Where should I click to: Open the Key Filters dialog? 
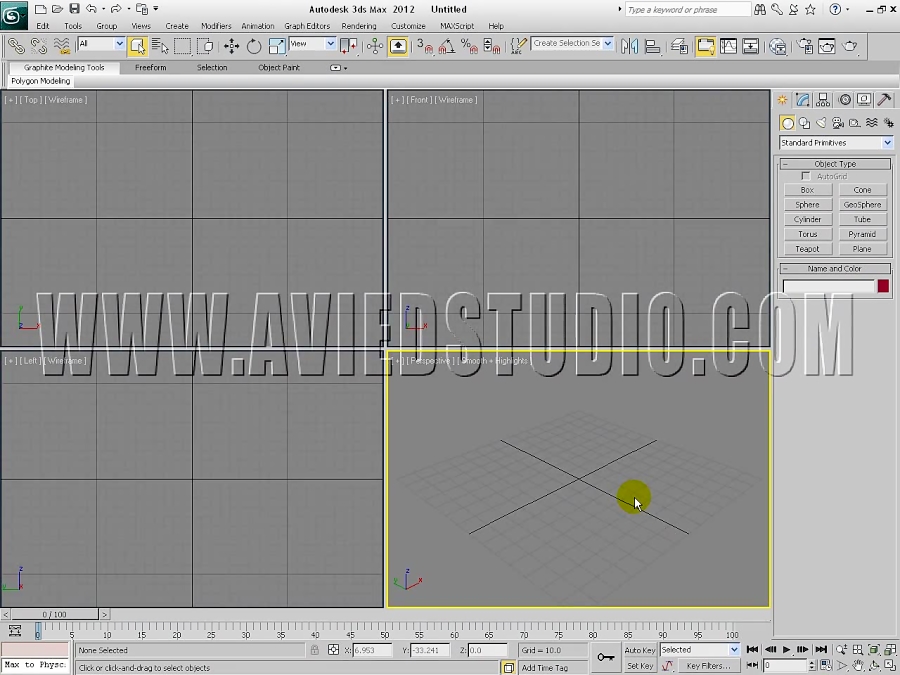(x=709, y=666)
